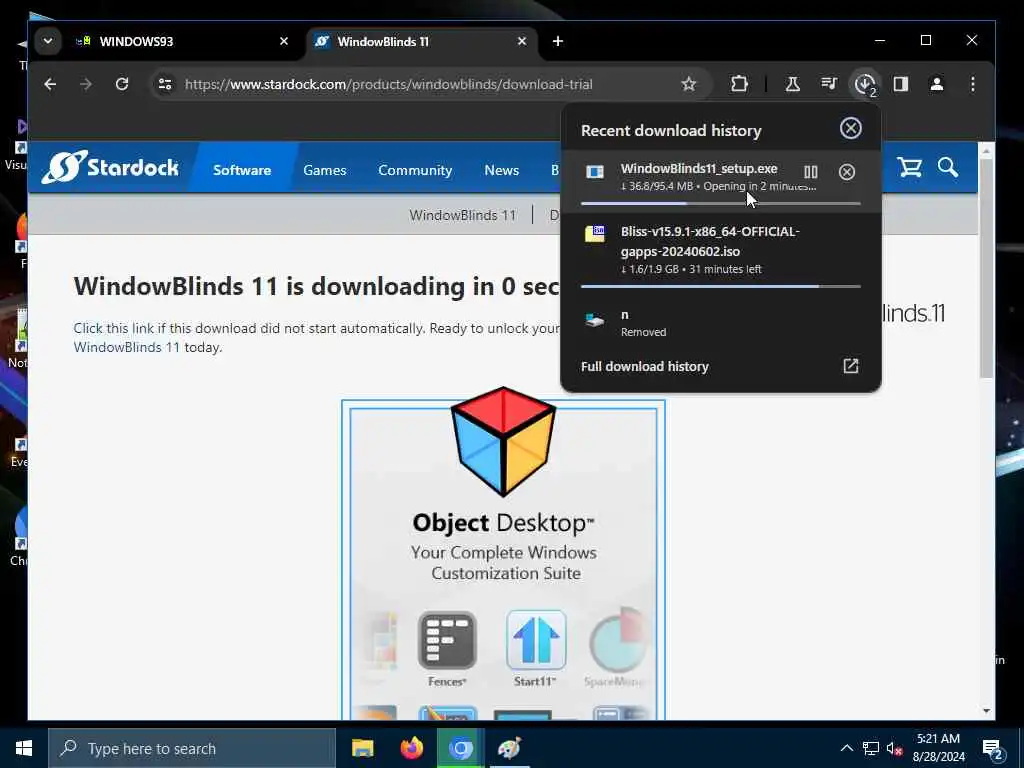Open the Windows Start menu
This screenshot has width=1024, height=768.
[x=24, y=748]
